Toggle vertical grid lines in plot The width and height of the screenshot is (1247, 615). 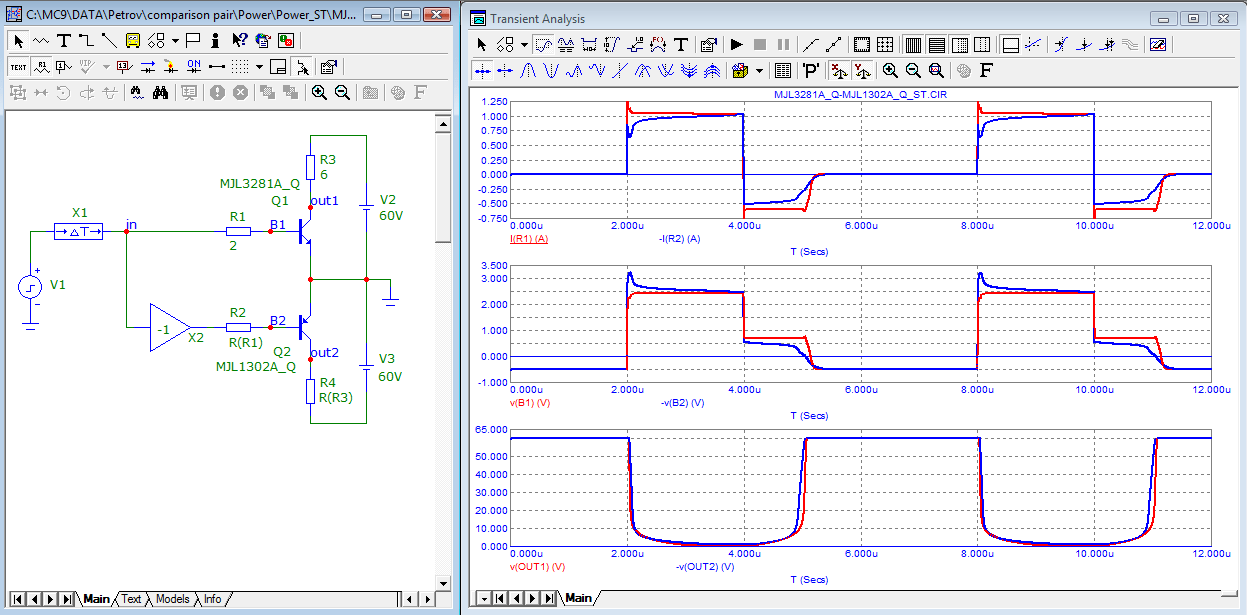[913, 44]
